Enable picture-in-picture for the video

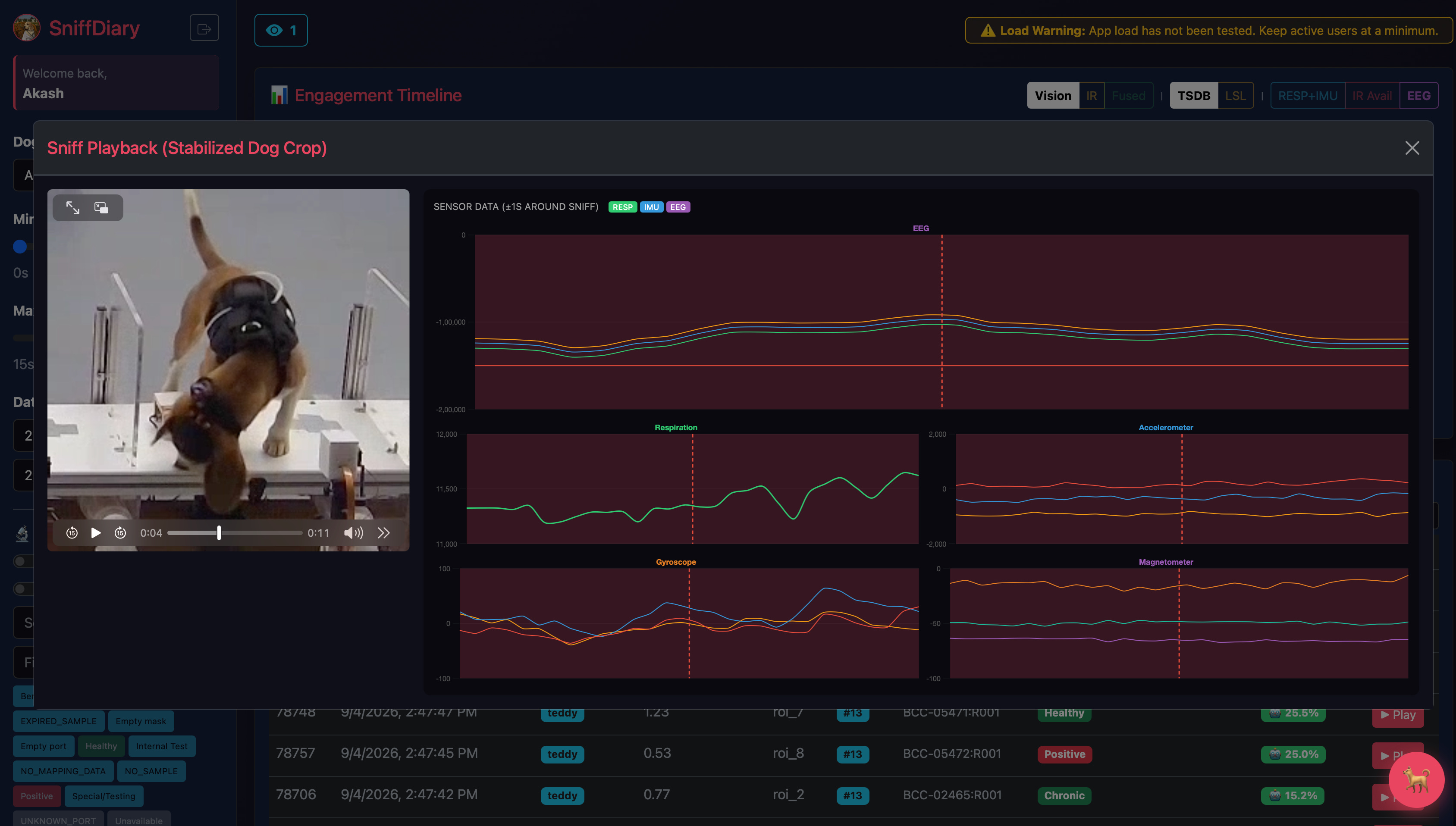102,208
